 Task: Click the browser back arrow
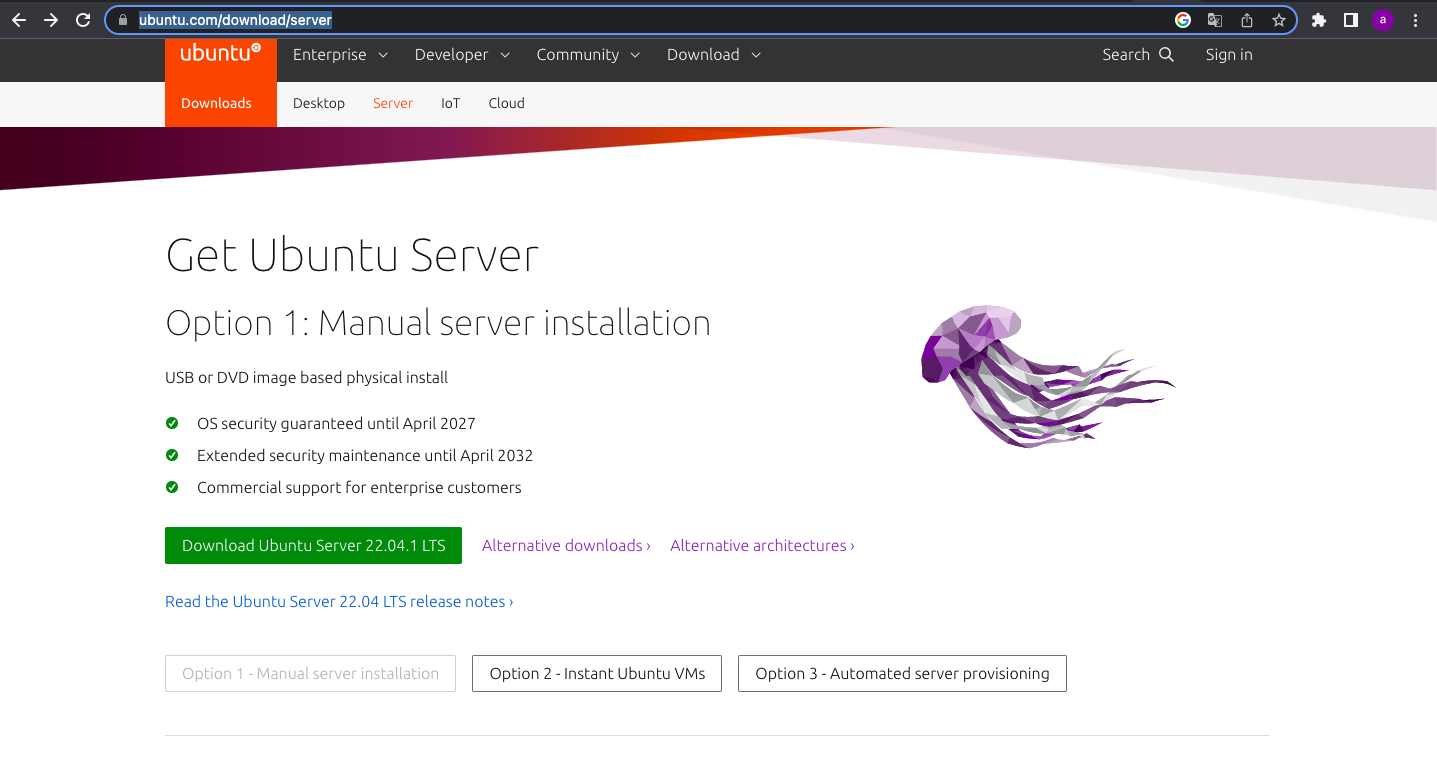coord(19,20)
